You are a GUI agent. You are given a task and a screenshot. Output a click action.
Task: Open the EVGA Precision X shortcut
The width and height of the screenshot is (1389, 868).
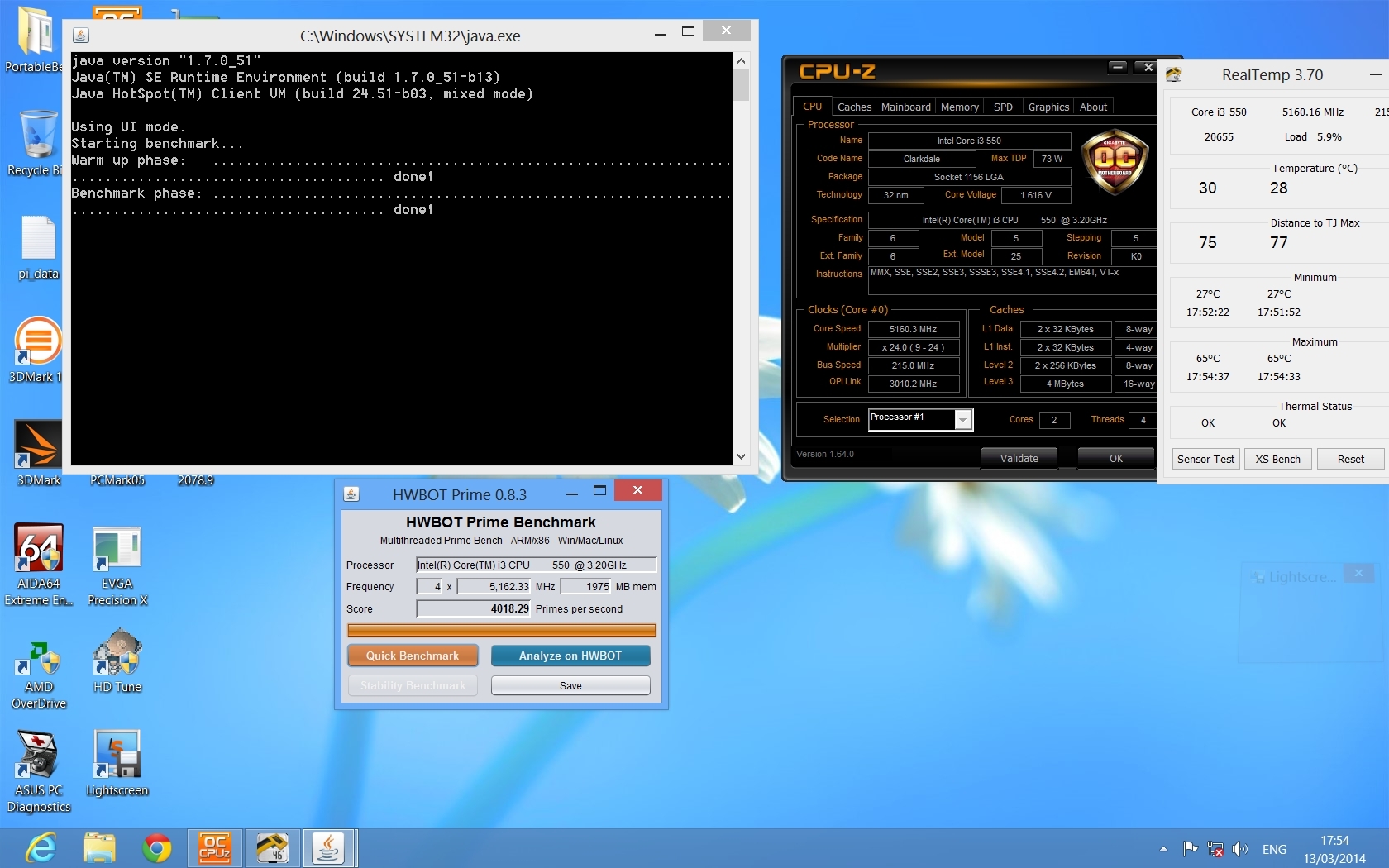[x=117, y=565]
